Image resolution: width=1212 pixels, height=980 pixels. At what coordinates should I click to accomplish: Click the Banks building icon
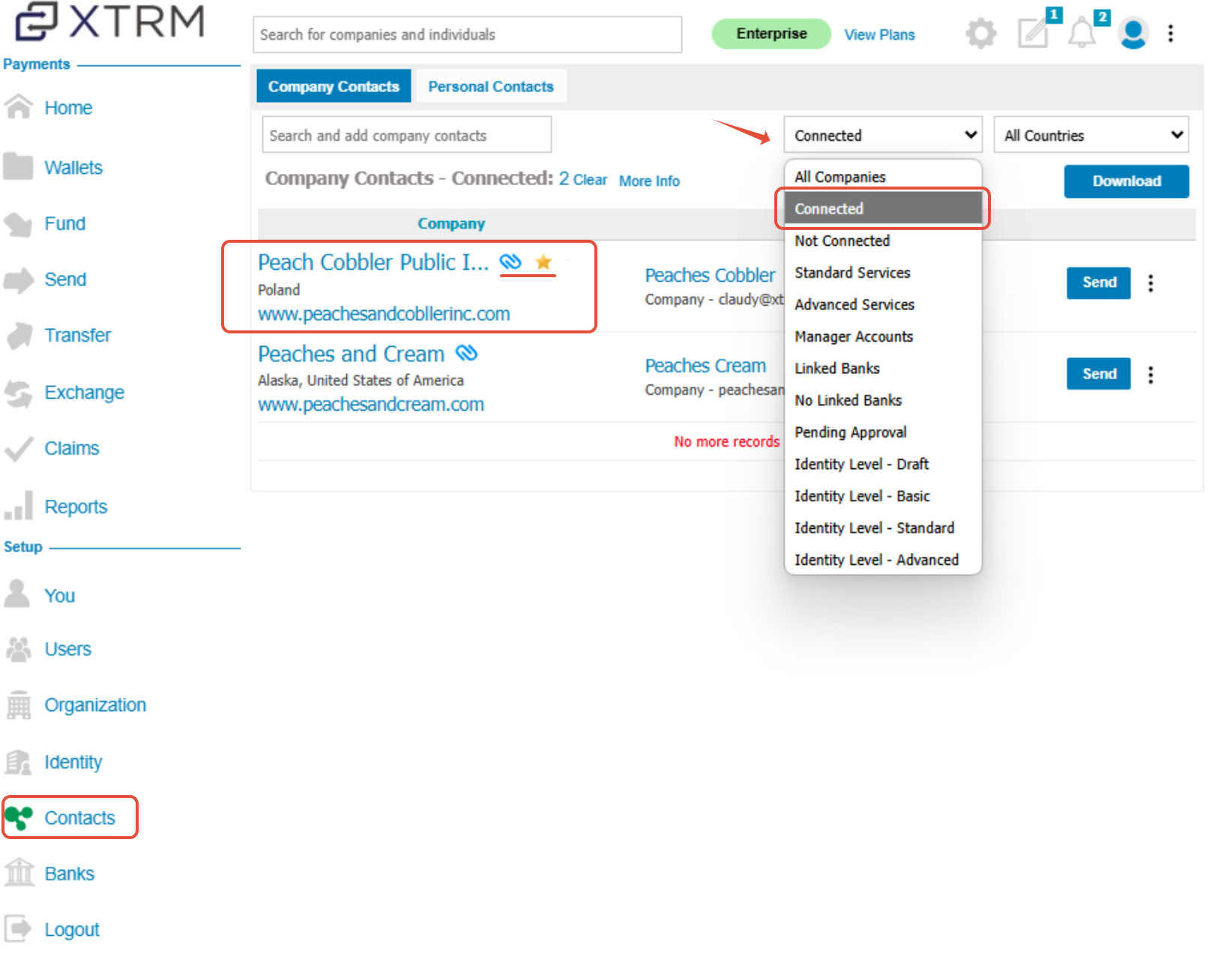(x=19, y=873)
